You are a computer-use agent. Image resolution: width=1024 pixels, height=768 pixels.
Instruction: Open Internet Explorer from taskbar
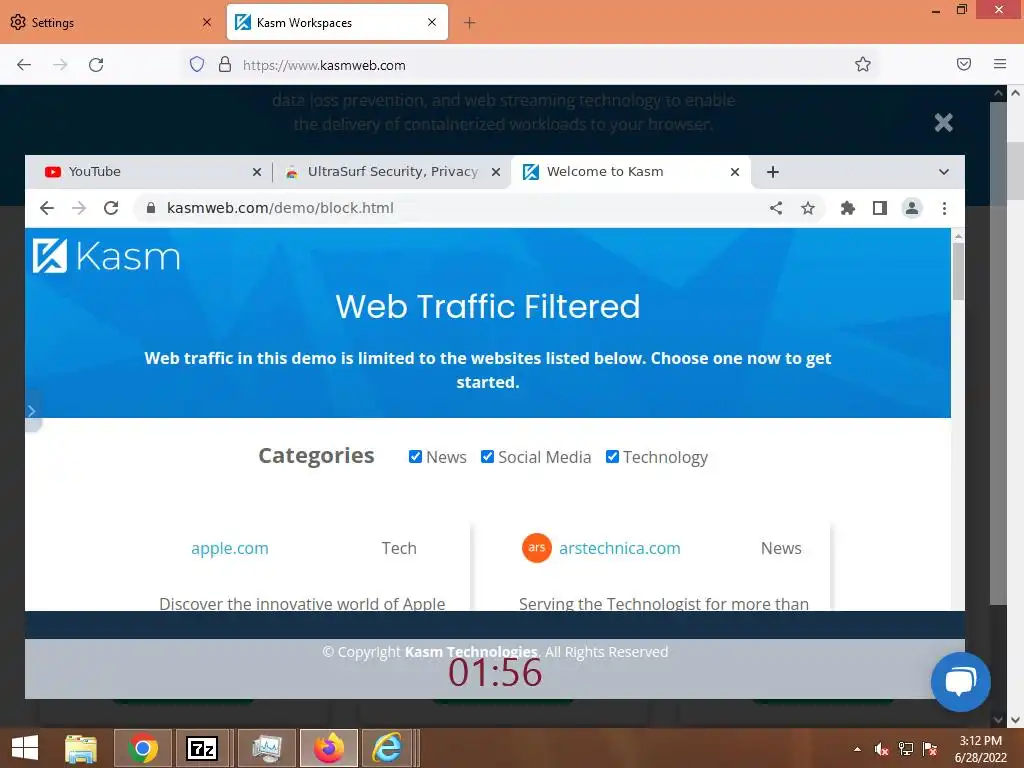pos(387,748)
